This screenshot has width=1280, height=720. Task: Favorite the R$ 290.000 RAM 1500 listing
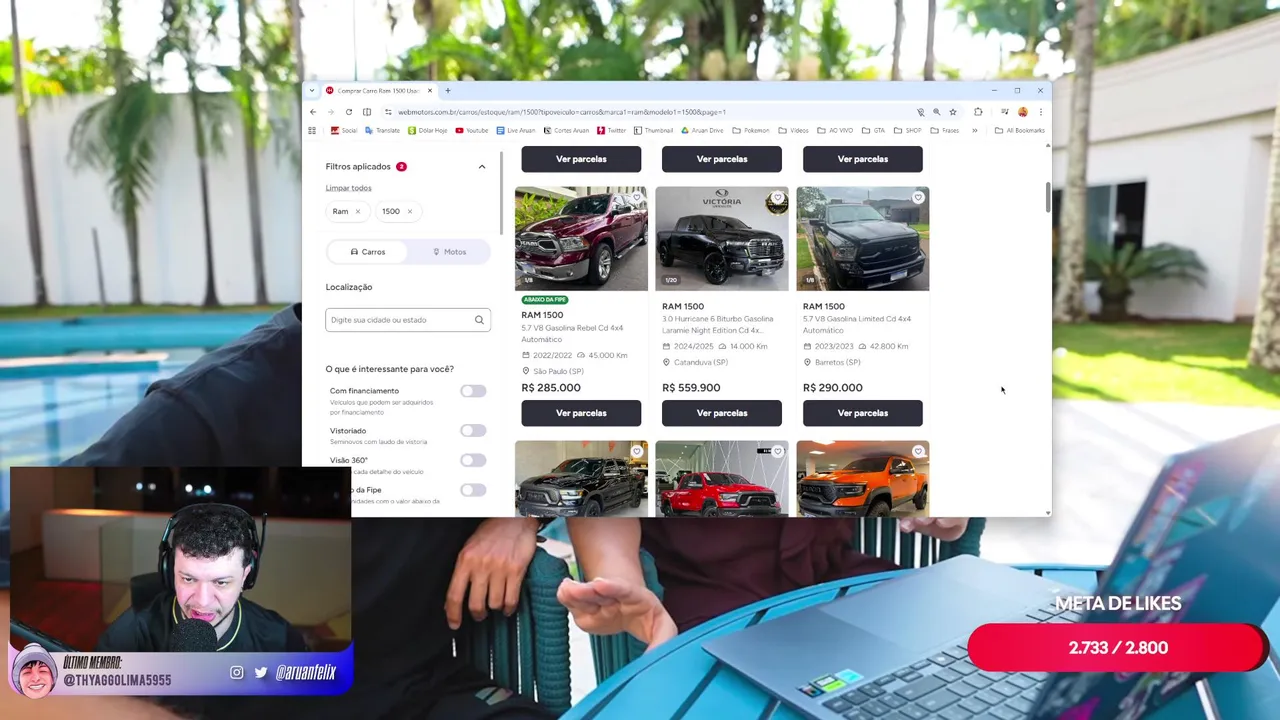(918, 198)
